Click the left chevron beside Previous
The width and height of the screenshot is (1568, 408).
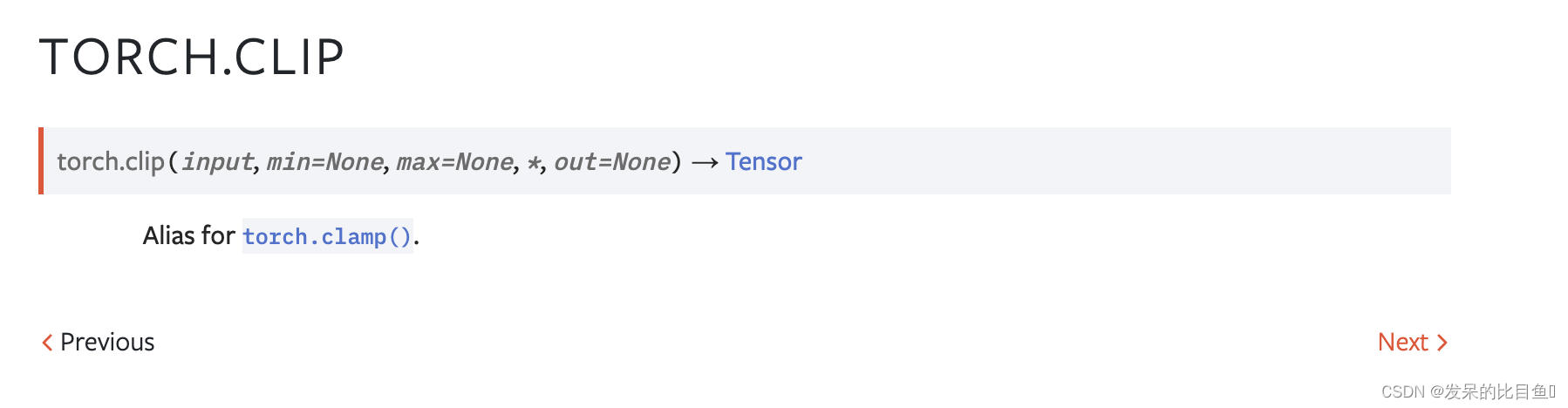click(47, 343)
